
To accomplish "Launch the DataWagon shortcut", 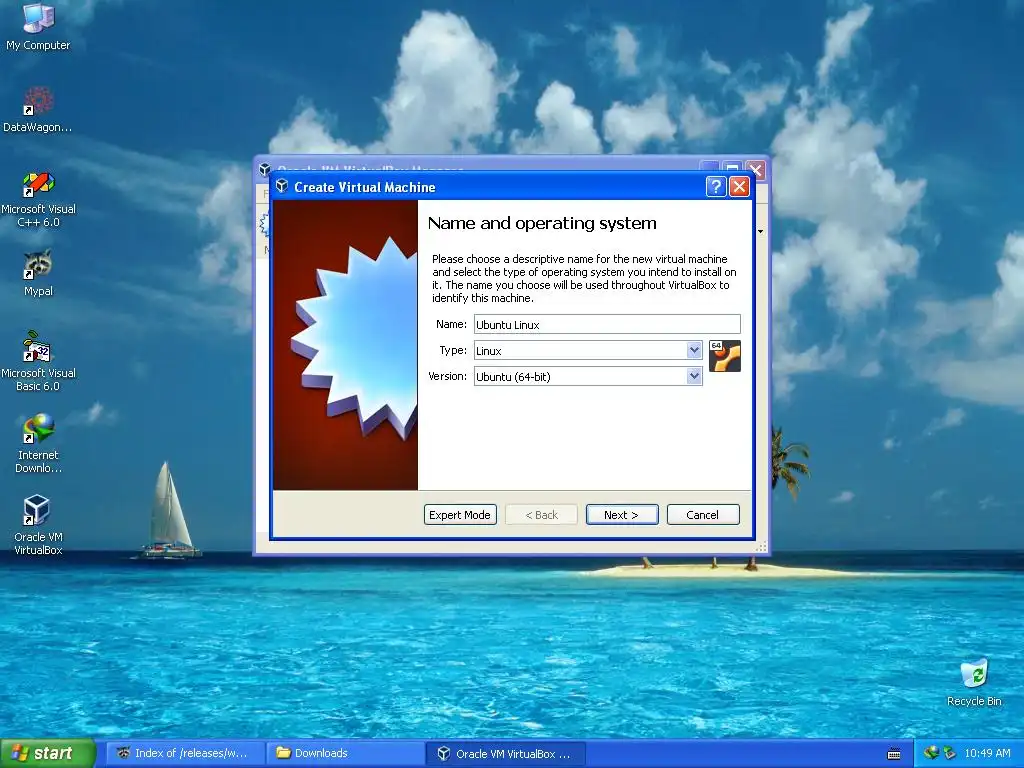I will coord(38,110).
